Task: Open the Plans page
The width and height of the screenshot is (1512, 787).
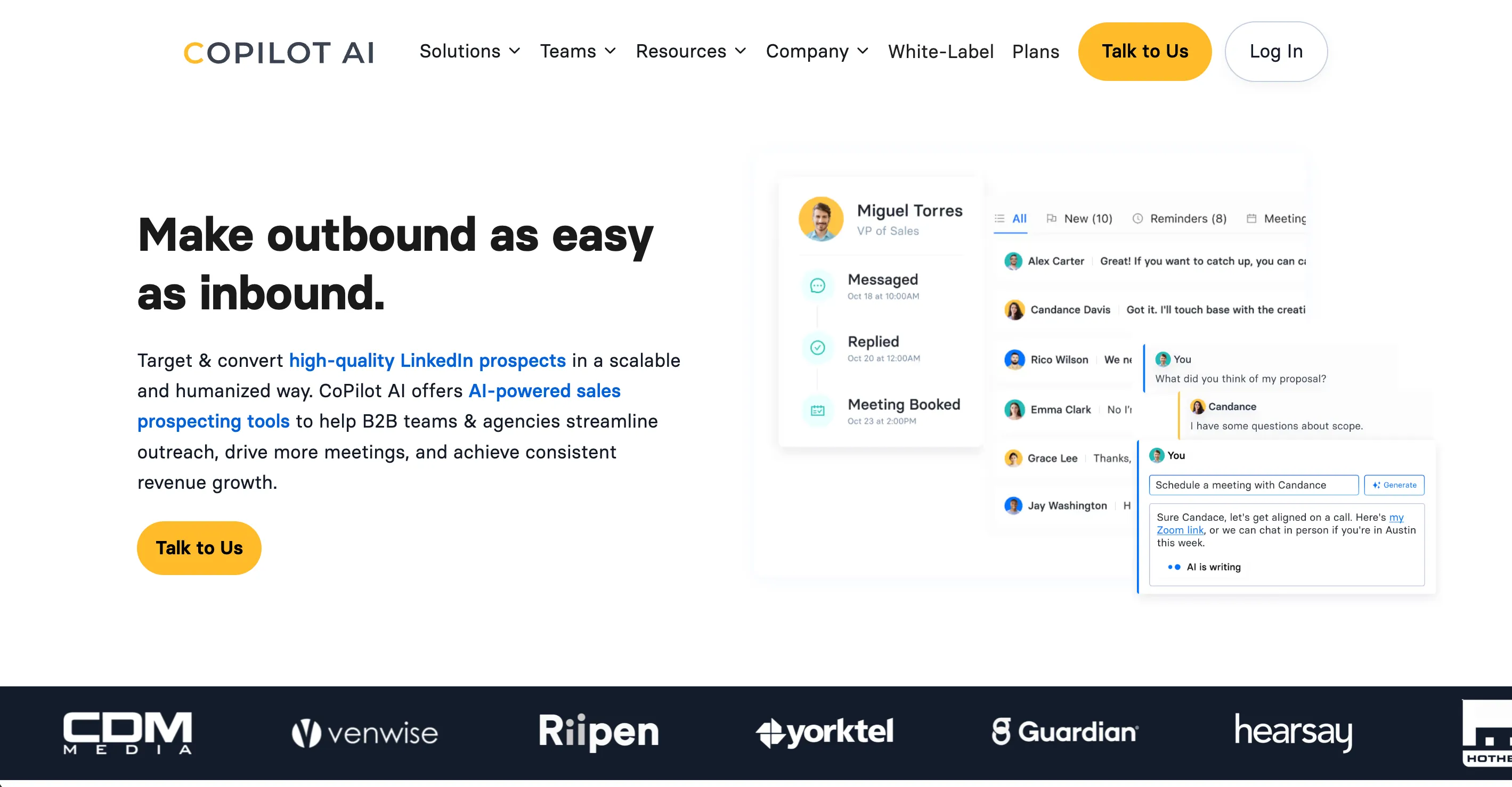Action: (1035, 52)
